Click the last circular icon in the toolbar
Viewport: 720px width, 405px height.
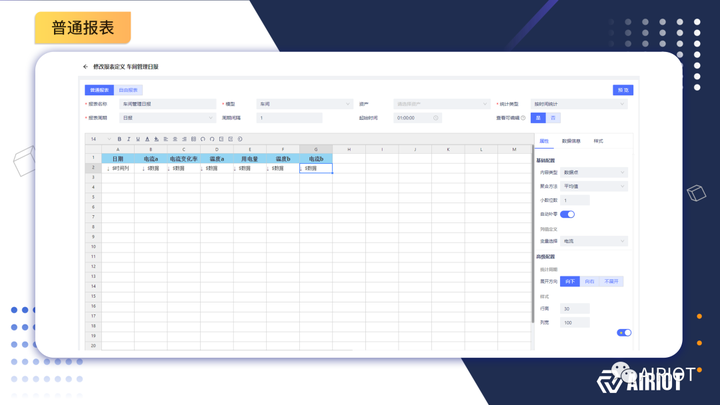240,139
